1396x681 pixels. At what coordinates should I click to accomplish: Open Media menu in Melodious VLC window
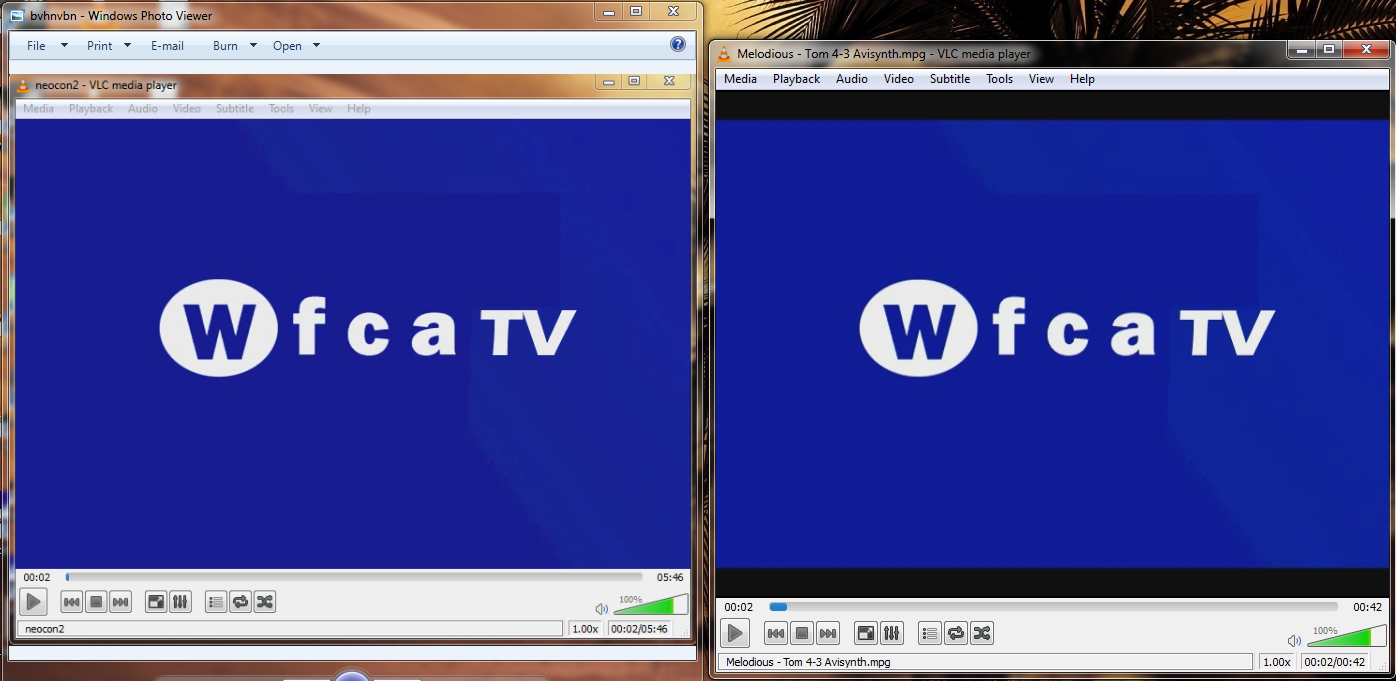tap(740, 79)
